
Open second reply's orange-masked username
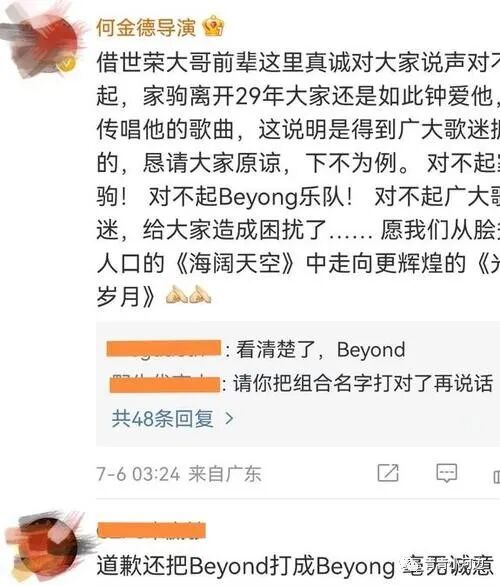pos(165,384)
